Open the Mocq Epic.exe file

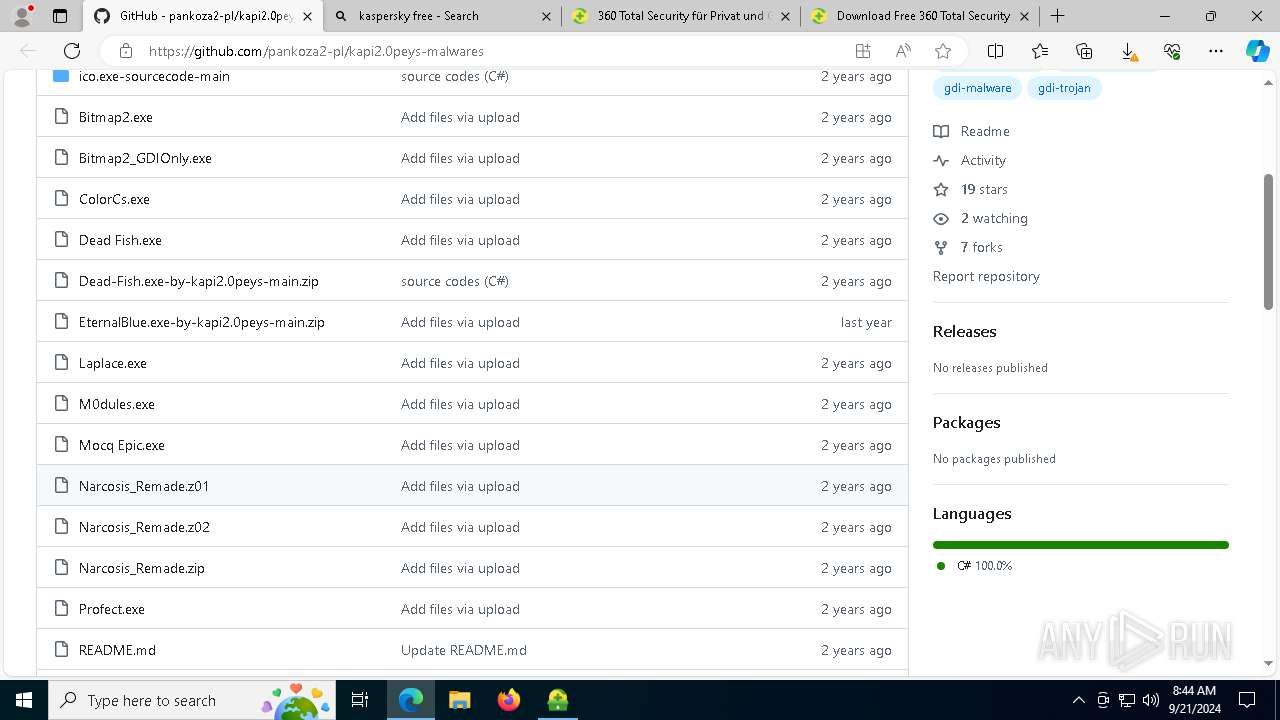[x=122, y=445]
